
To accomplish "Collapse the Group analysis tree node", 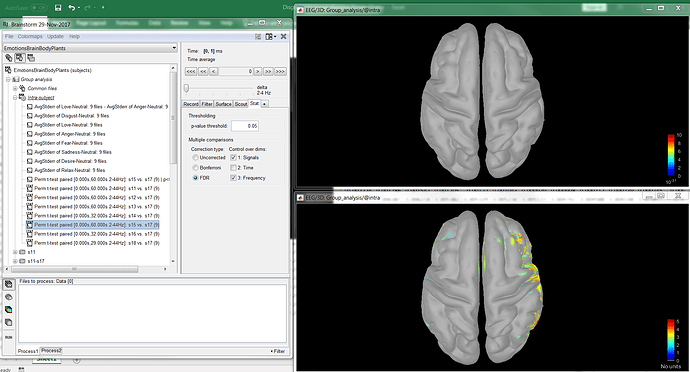I will tap(8, 79).
